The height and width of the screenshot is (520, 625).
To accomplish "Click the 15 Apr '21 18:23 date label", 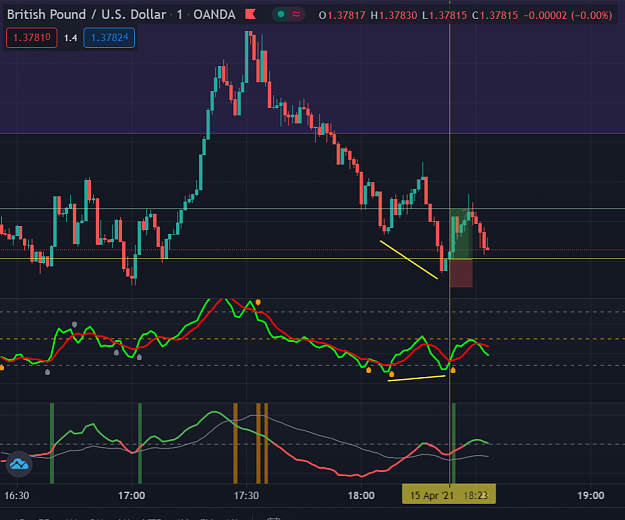I will (x=449, y=495).
